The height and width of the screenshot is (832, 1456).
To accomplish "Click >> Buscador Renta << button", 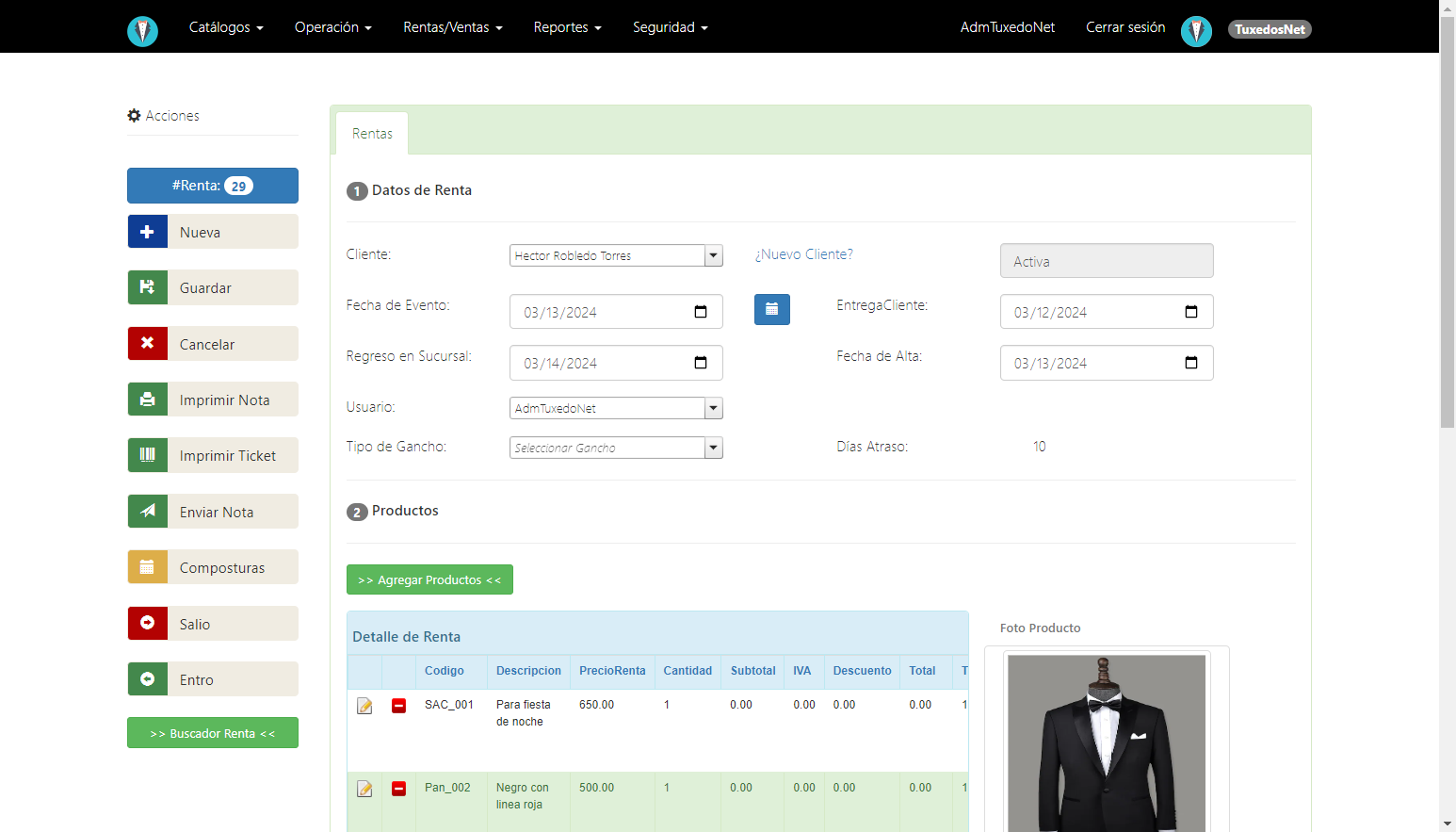I will (x=213, y=733).
